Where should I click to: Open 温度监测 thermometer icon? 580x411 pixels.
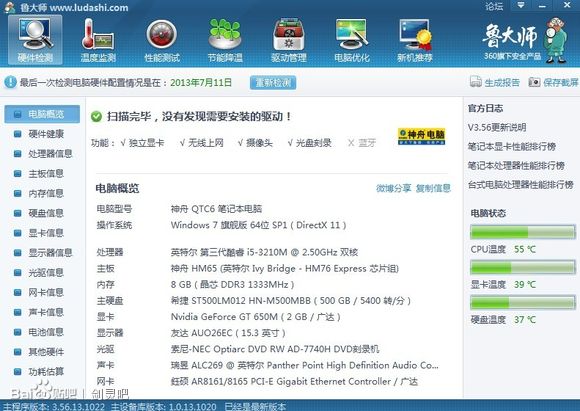click(x=98, y=40)
